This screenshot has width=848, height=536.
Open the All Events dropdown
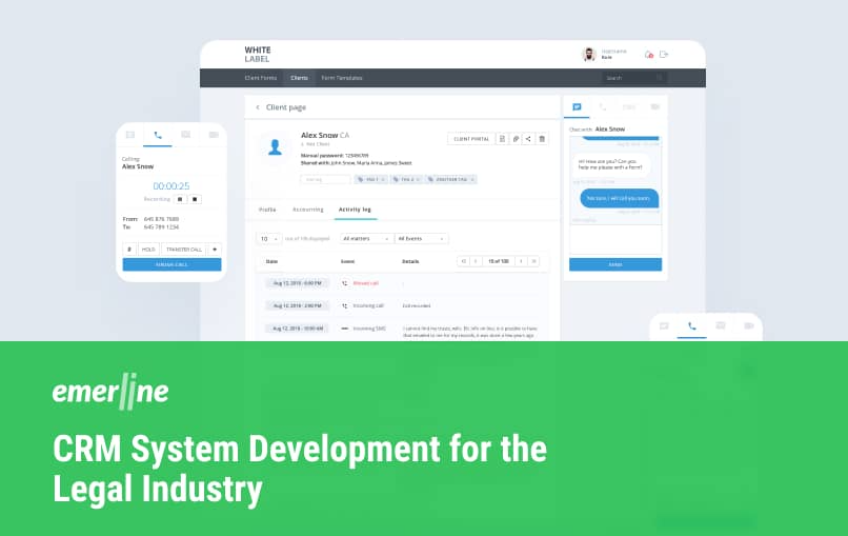coord(421,239)
